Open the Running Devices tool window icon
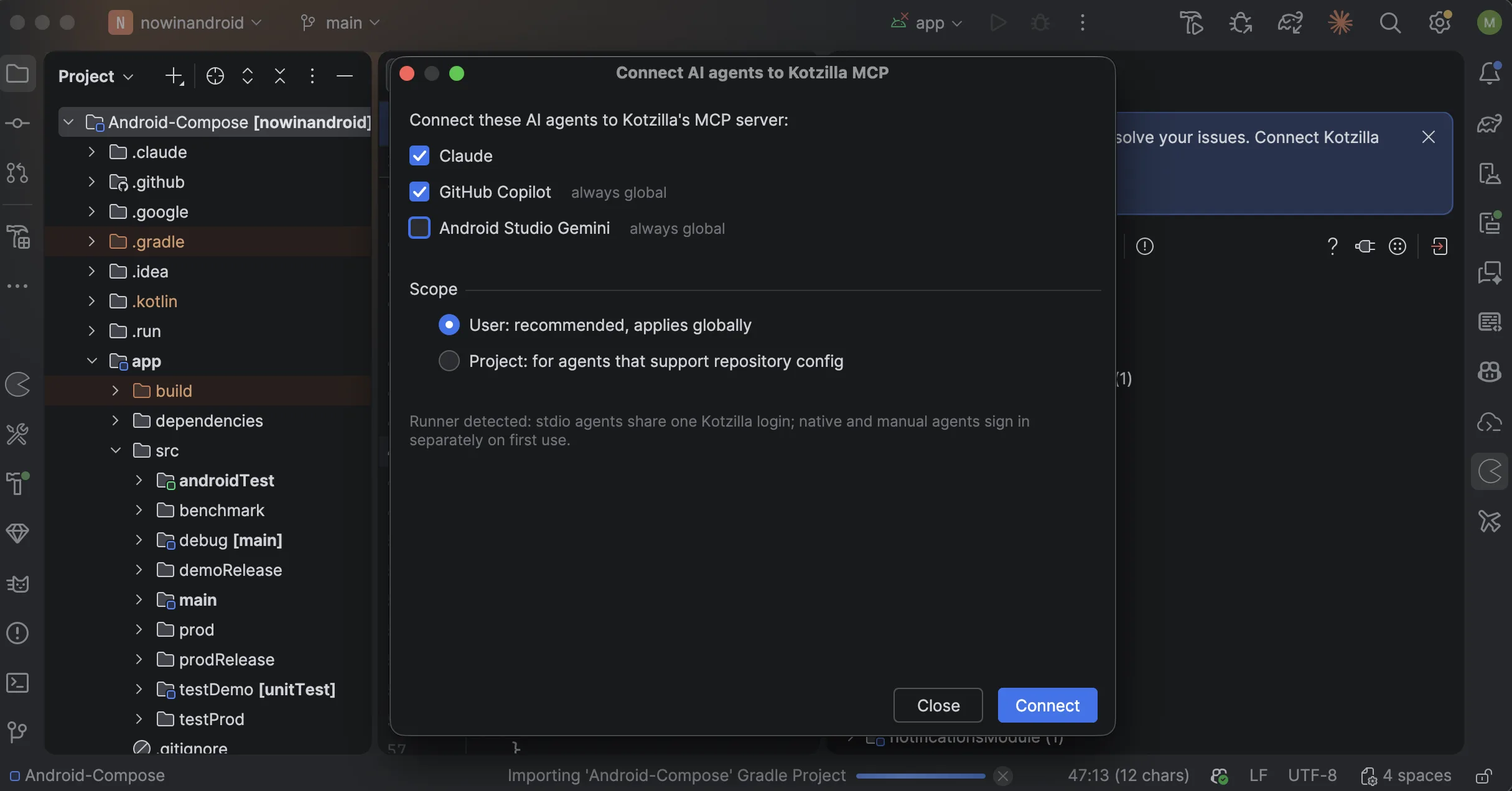The height and width of the screenshot is (791, 1512). pyautogui.click(x=1490, y=223)
